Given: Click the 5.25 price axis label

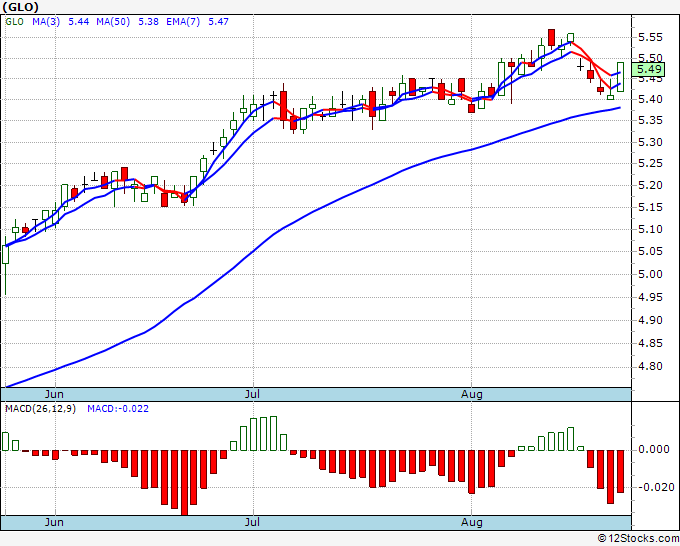Looking at the screenshot, I should [x=651, y=163].
